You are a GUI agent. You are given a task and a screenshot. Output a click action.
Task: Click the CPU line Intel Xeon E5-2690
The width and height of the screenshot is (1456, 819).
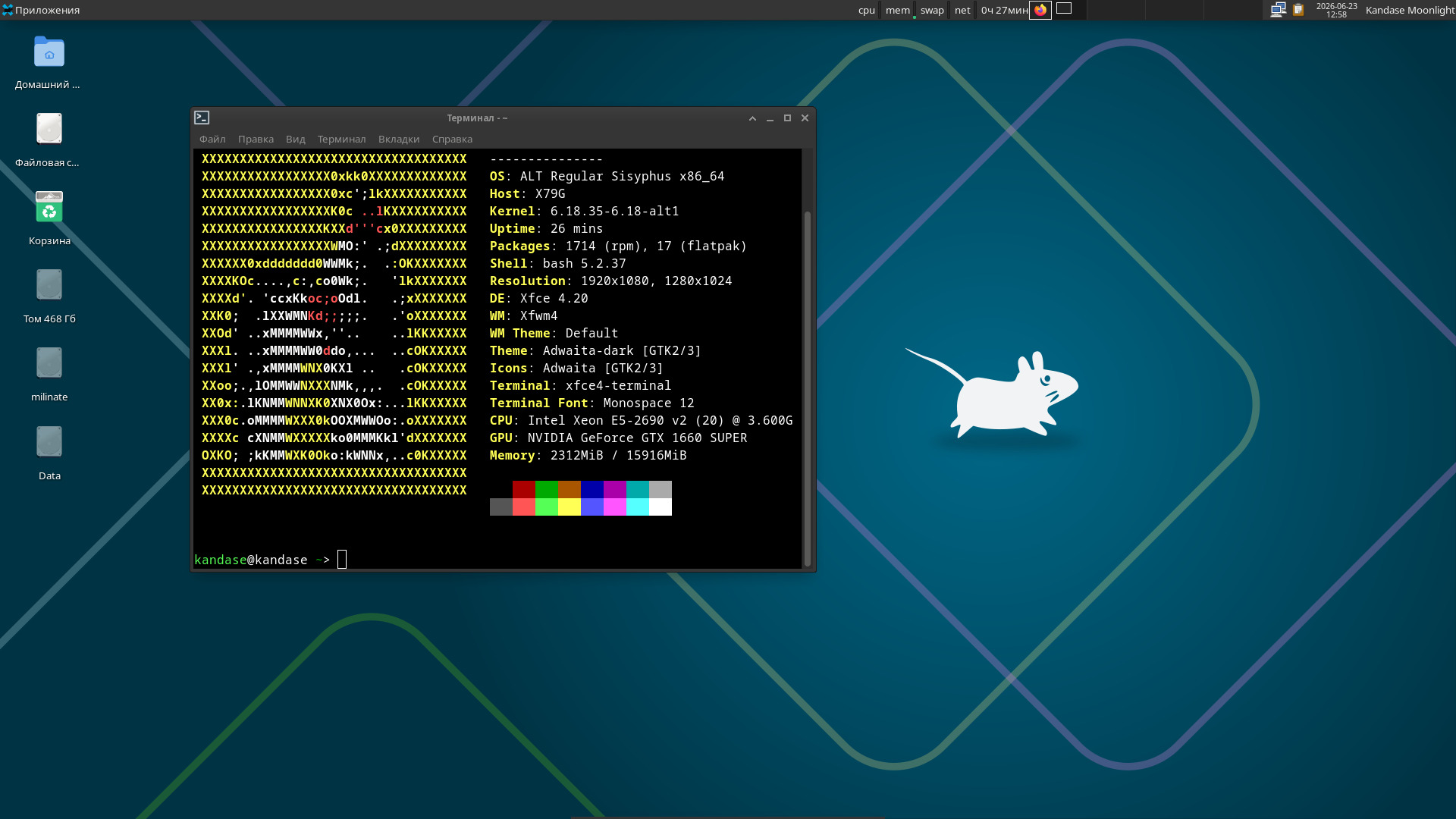(x=641, y=420)
